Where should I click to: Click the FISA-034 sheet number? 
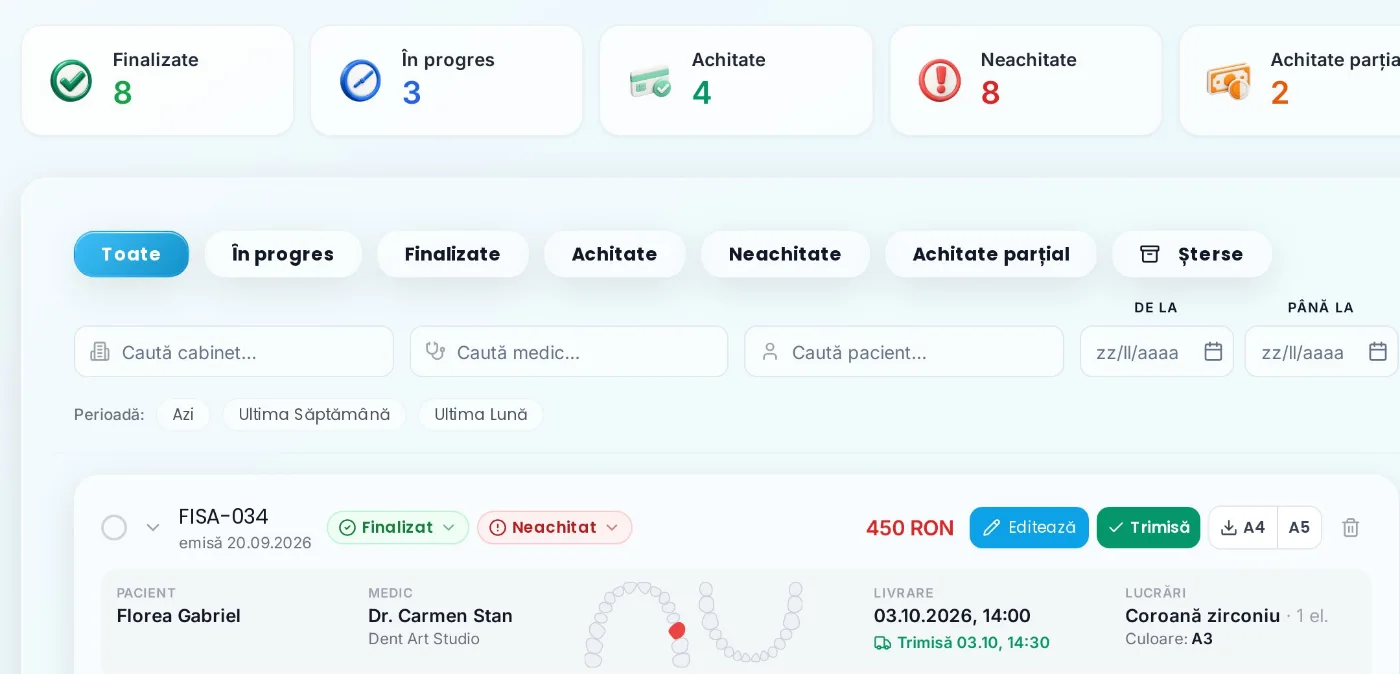click(x=224, y=517)
